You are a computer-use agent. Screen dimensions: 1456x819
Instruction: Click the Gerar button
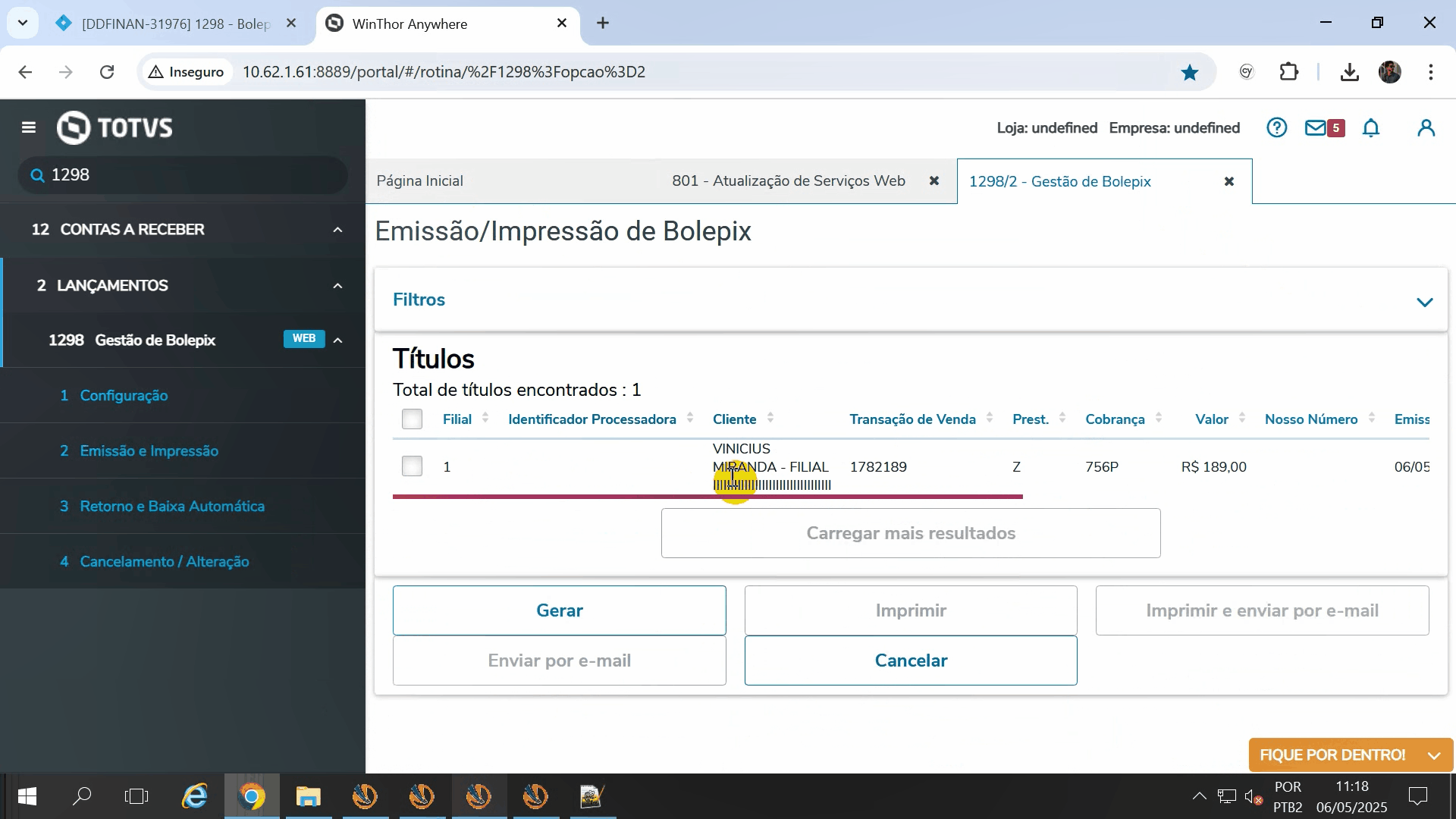point(559,610)
